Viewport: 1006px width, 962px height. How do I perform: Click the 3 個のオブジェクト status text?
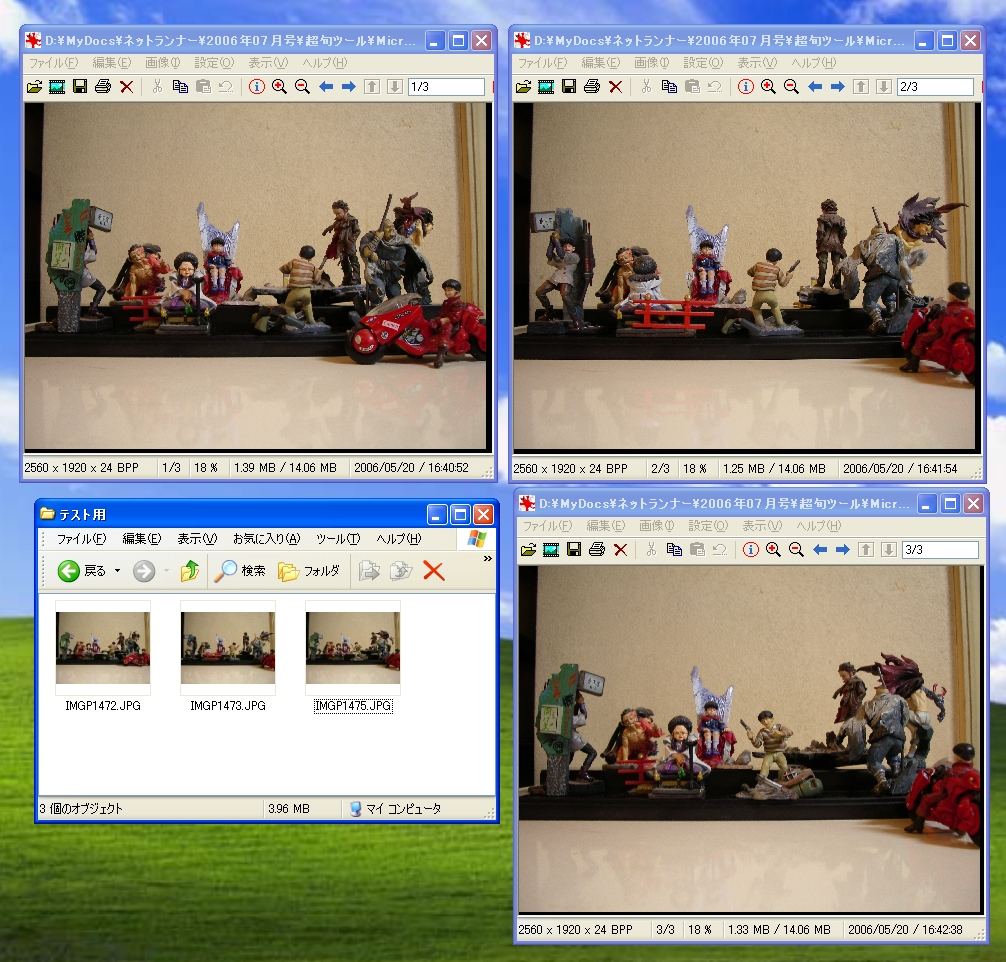[81, 809]
